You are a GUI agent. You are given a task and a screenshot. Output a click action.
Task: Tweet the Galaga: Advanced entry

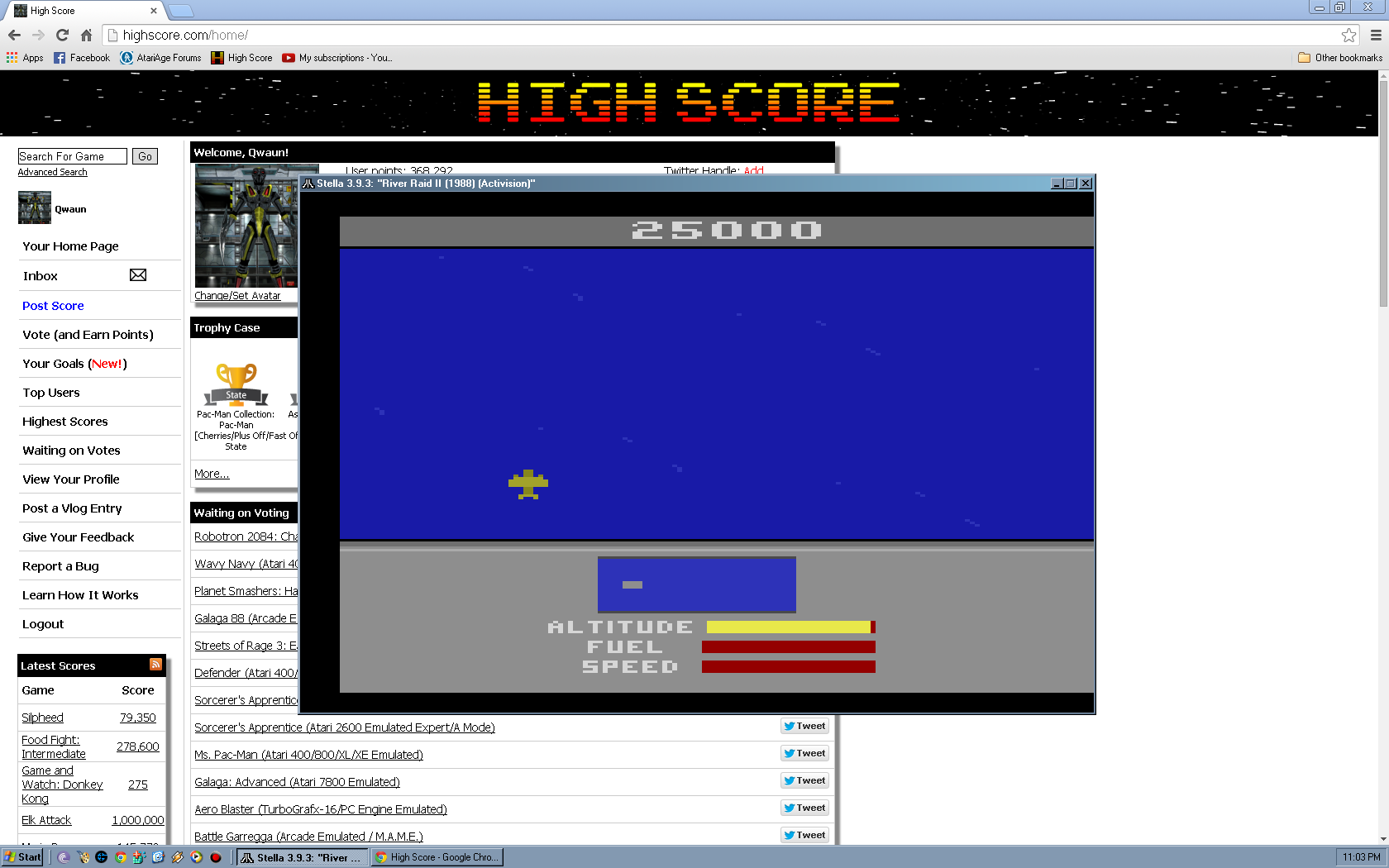[x=804, y=780]
